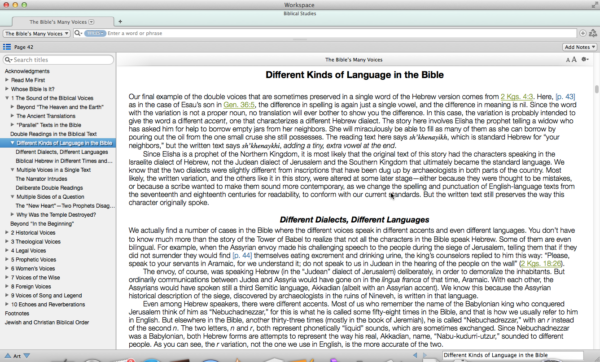This screenshot has height=362, width=600.
Task: Select Beyond "In the Beginning" entry
Action: (42, 223)
